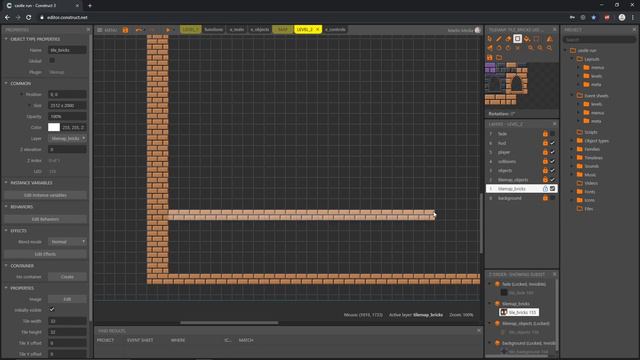The height and width of the screenshot is (360, 640).
Task: Hide the player layer via checkbox
Action: [x=552, y=152]
